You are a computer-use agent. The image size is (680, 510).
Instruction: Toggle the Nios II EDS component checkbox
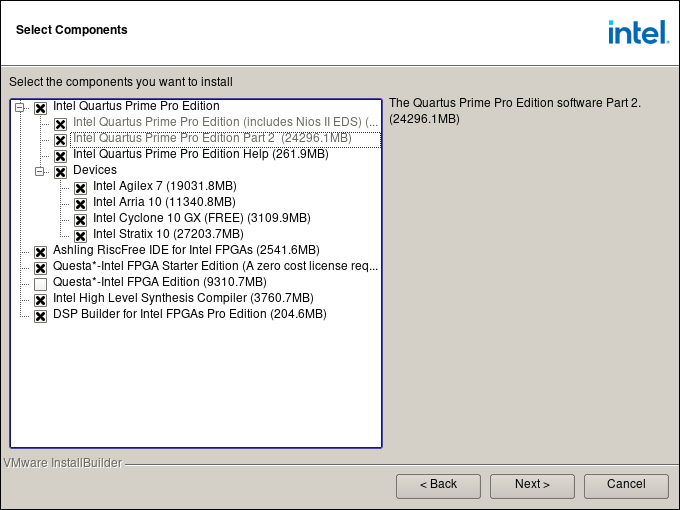(60, 124)
